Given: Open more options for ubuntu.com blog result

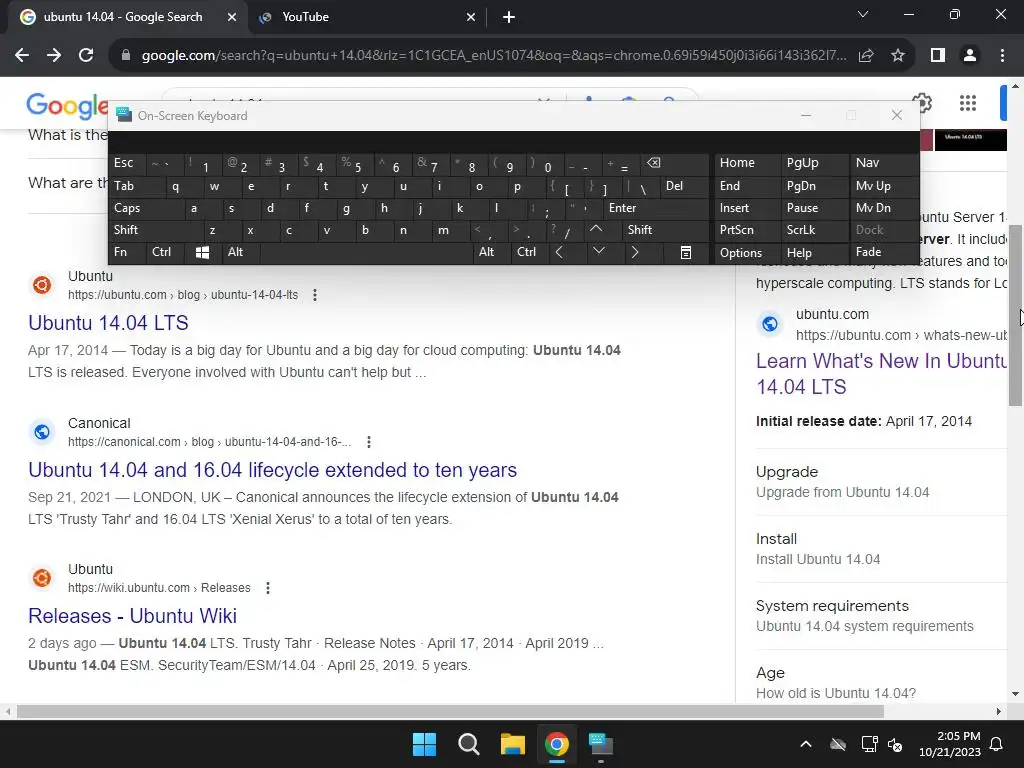Looking at the screenshot, I should [315, 295].
